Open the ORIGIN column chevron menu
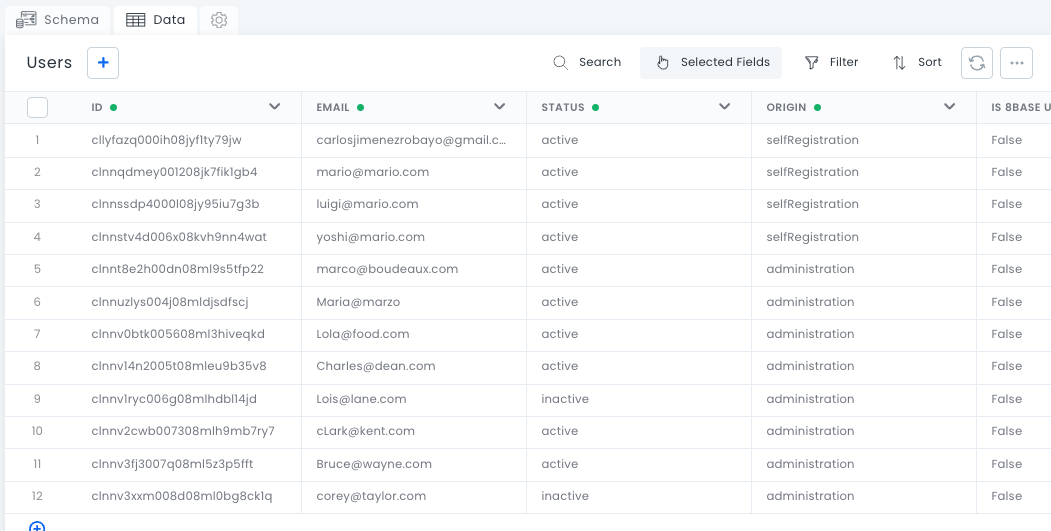1051x531 pixels. (950, 107)
